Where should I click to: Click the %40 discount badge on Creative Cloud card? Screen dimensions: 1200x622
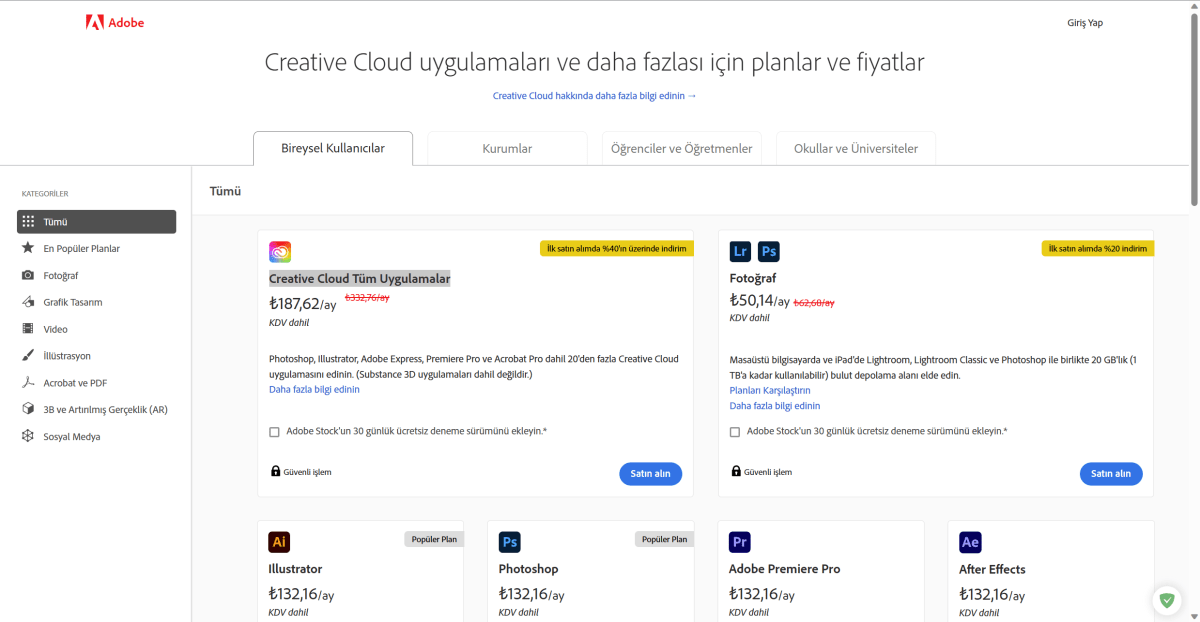pos(616,248)
